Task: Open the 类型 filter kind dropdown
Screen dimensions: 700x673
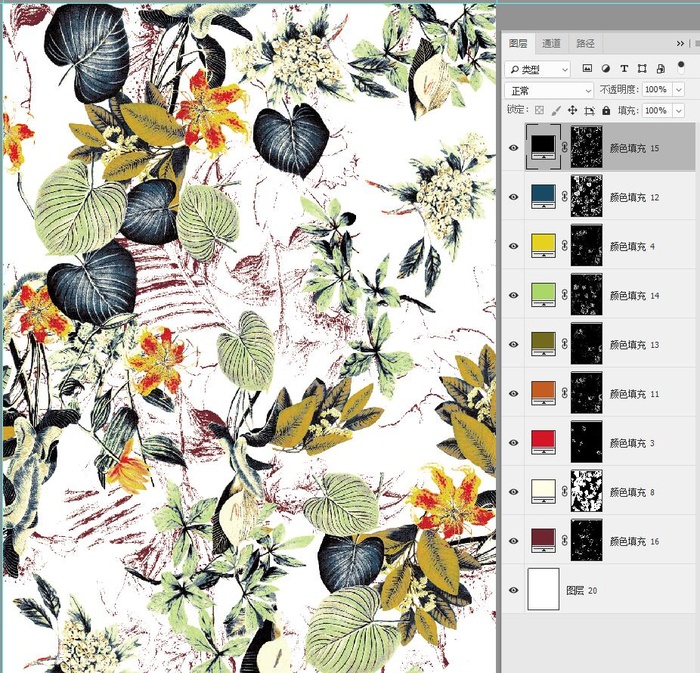Action: tap(538, 69)
